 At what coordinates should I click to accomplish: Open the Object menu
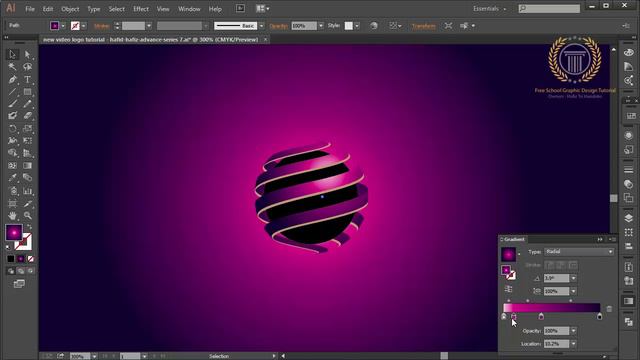[70, 9]
